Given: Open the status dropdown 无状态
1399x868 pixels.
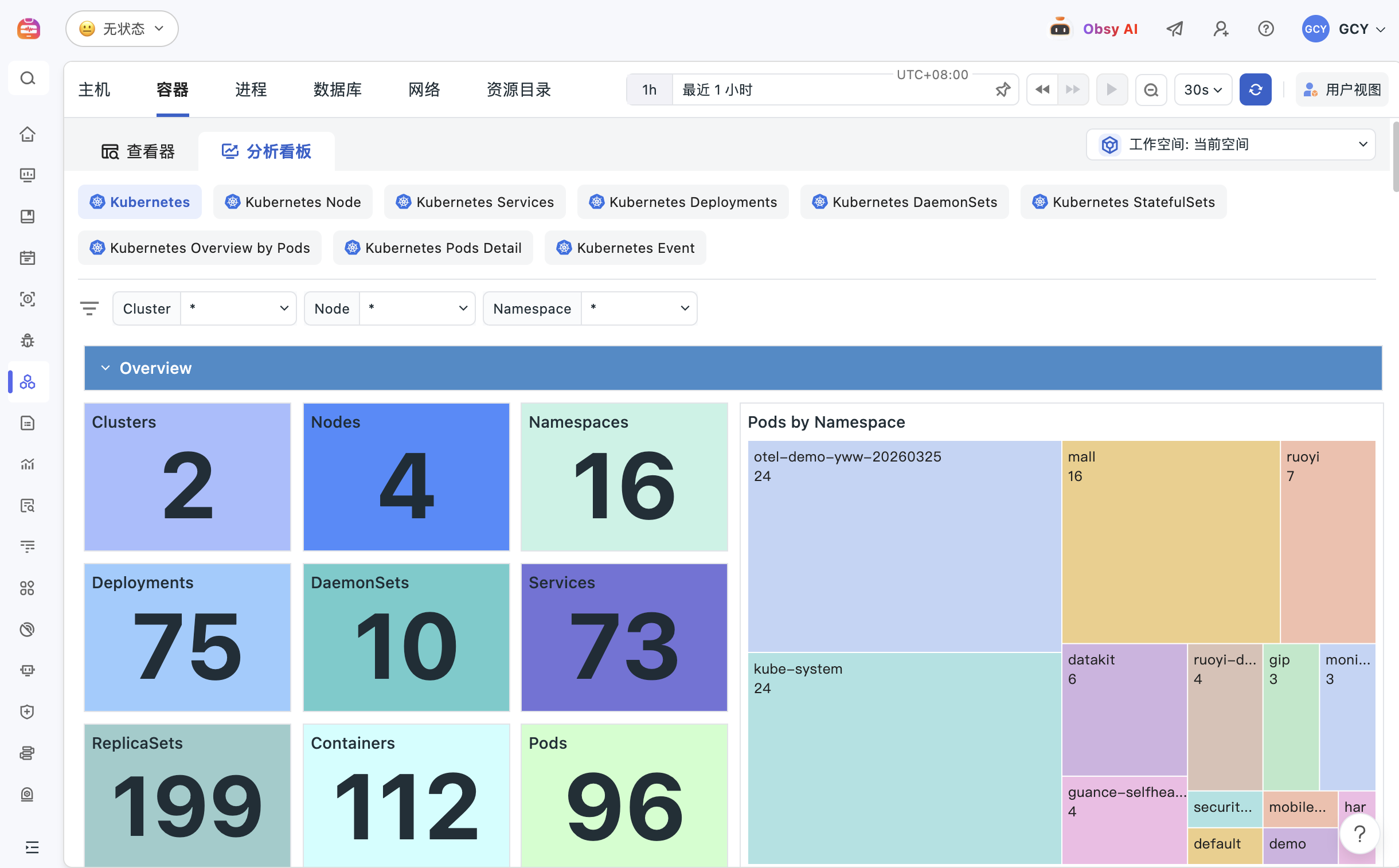Looking at the screenshot, I should 122,29.
